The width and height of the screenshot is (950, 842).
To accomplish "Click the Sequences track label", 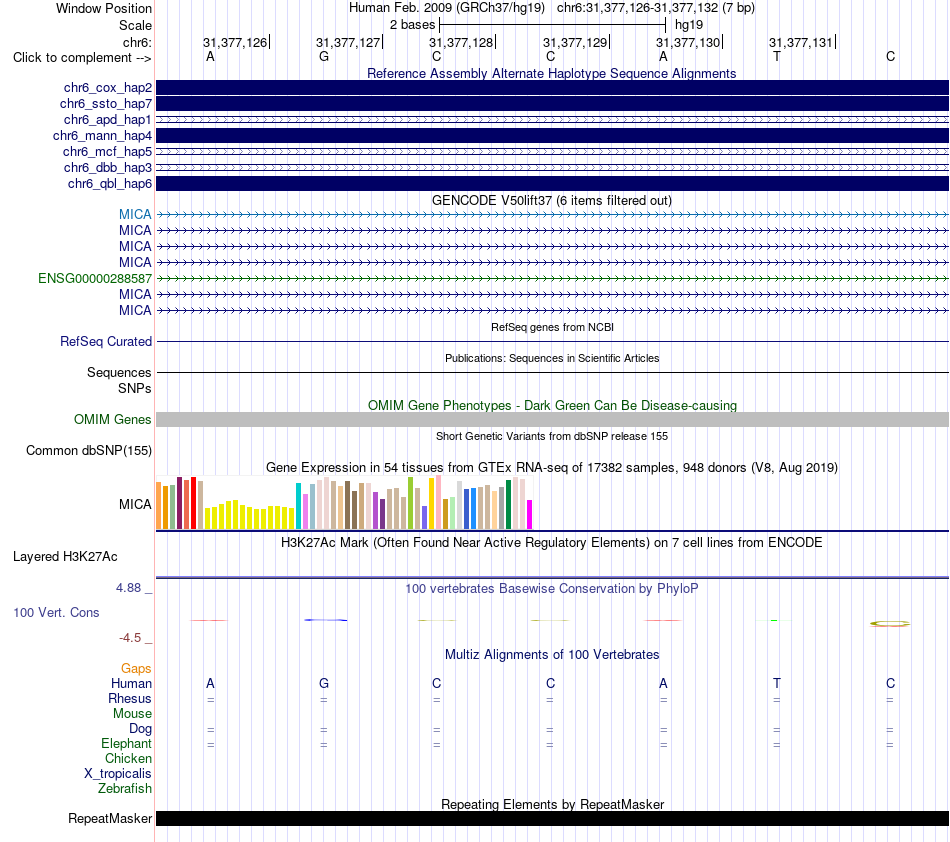I will (x=119, y=373).
